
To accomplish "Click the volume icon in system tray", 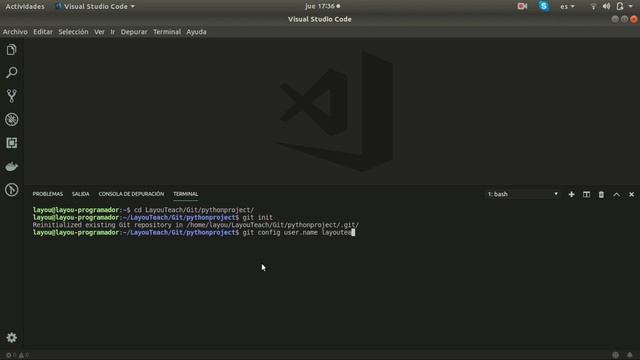I will point(607,6).
